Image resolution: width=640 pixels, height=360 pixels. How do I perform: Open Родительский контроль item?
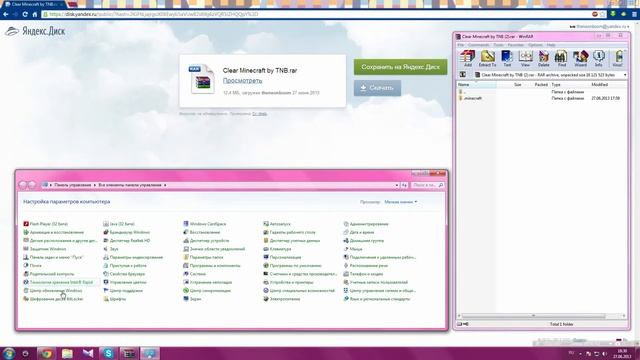[x=49, y=274]
